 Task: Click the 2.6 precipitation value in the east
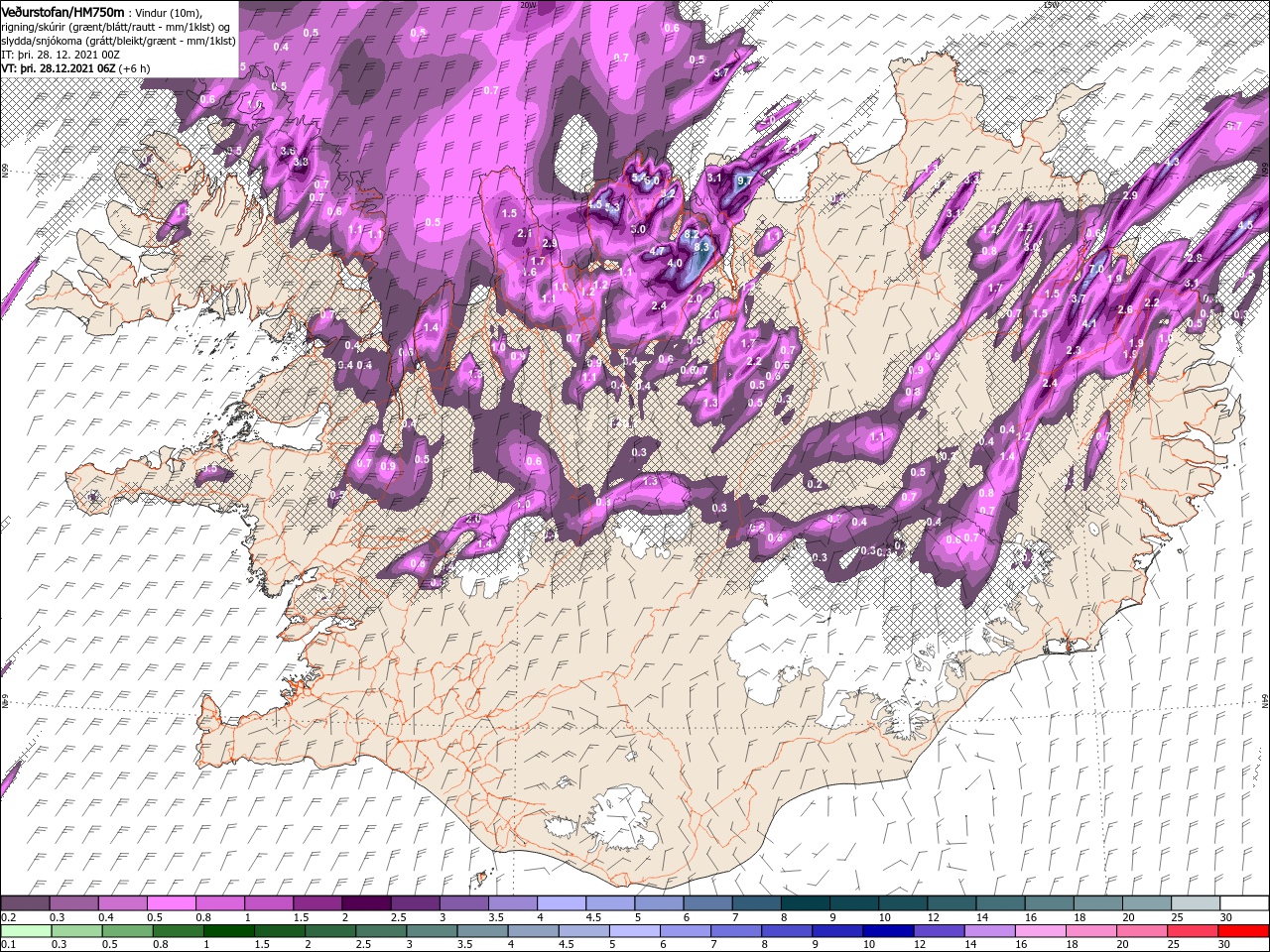tap(1125, 309)
